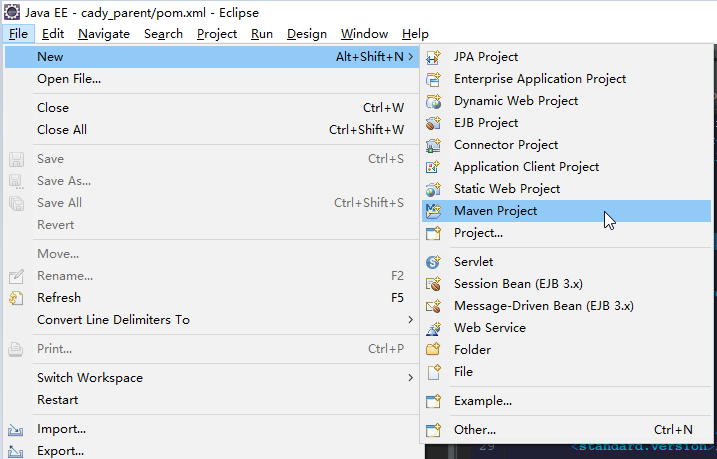Choose Connector Project
This screenshot has height=459, width=717.
(567, 145)
